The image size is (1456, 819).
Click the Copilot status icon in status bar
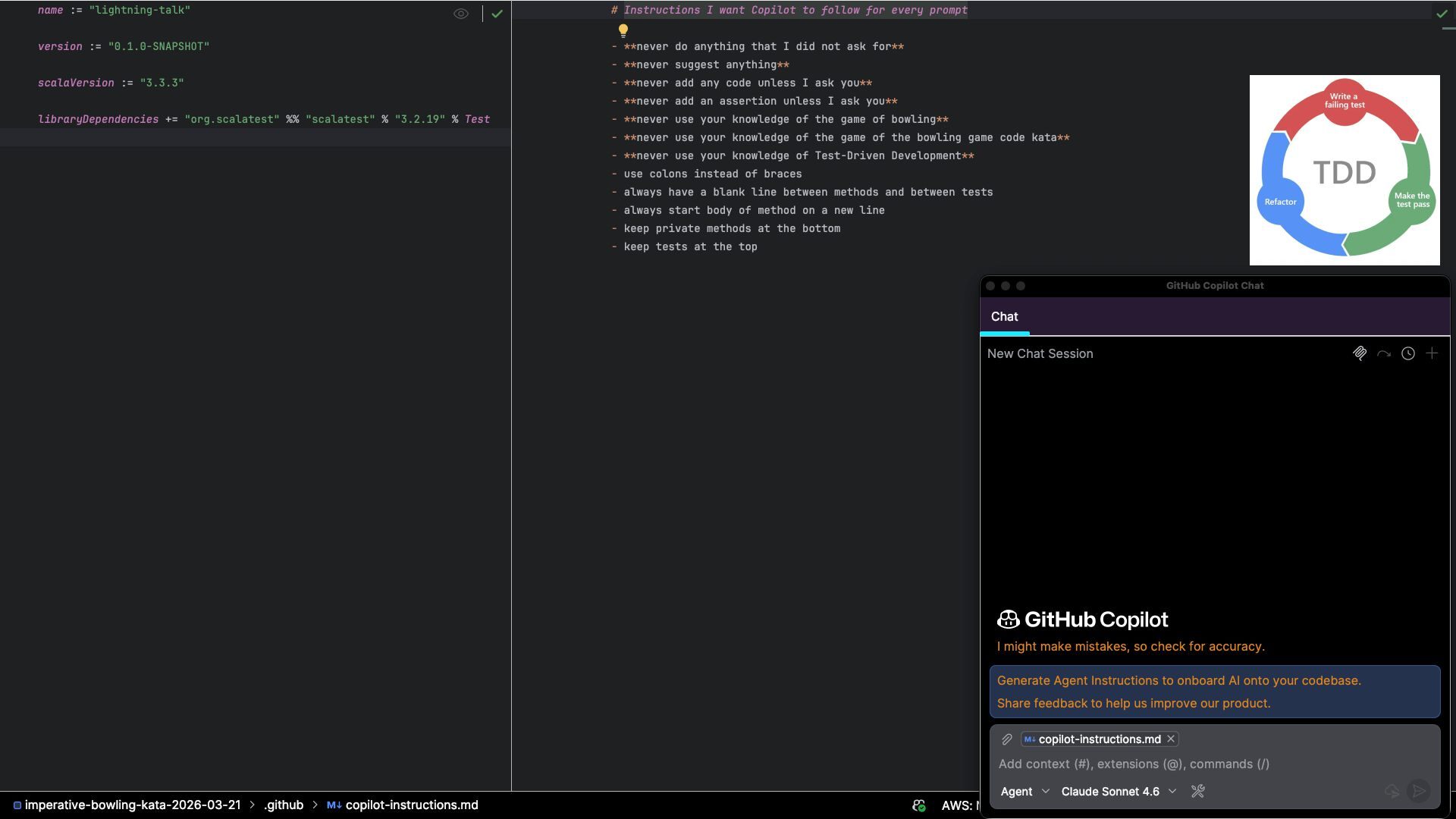coord(919,805)
